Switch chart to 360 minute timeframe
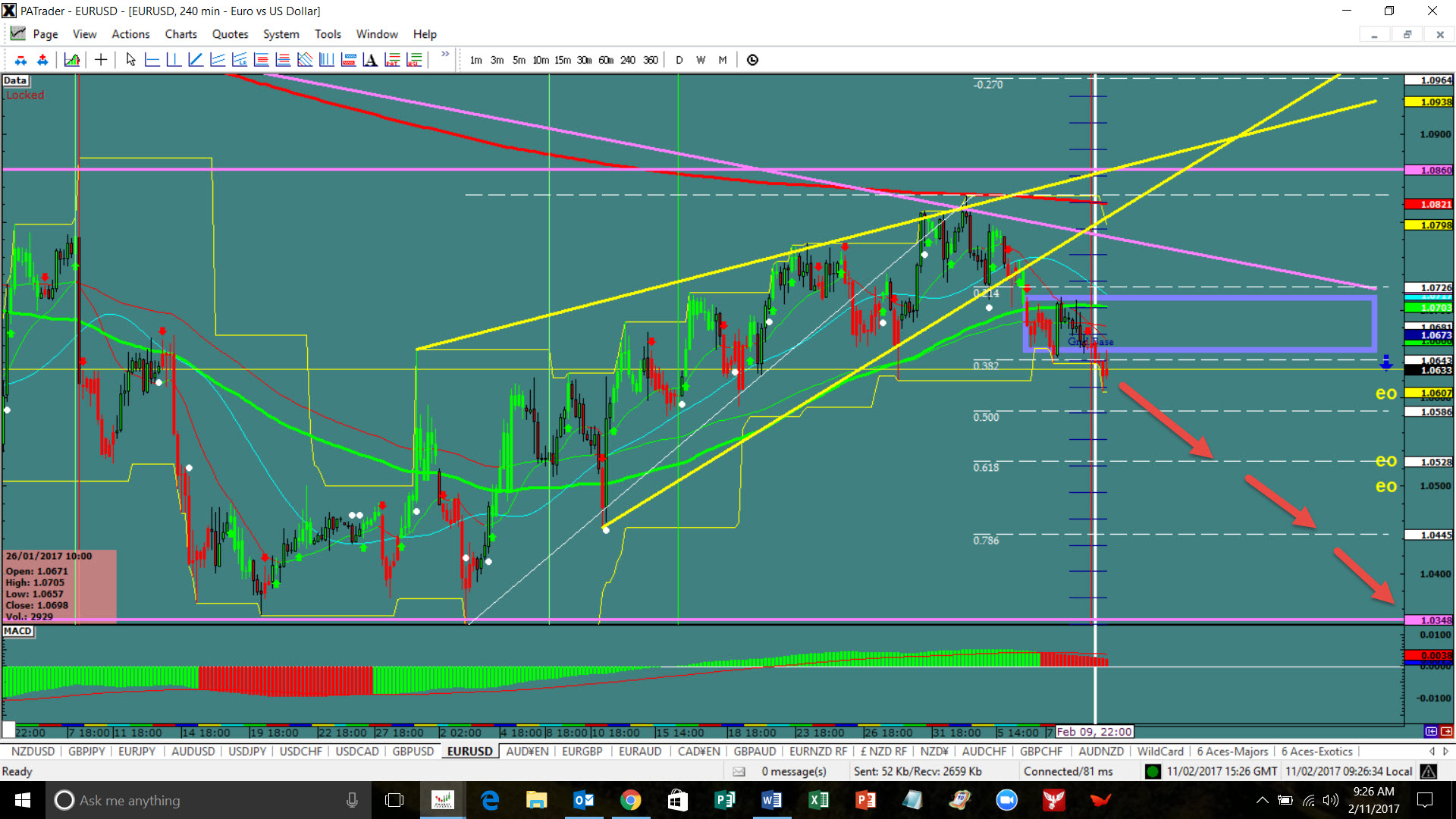The width and height of the screenshot is (1456, 819). (651, 60)
